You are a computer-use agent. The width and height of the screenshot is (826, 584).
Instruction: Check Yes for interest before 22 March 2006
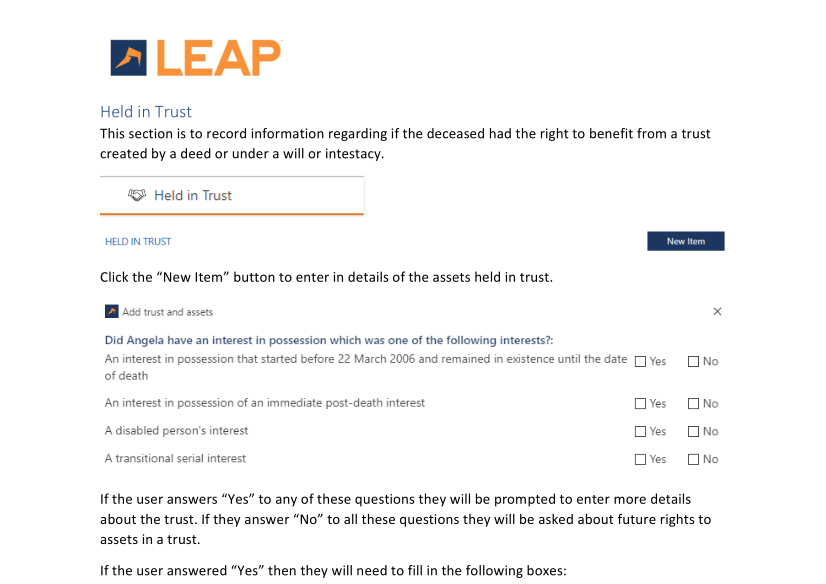[640, 362]
